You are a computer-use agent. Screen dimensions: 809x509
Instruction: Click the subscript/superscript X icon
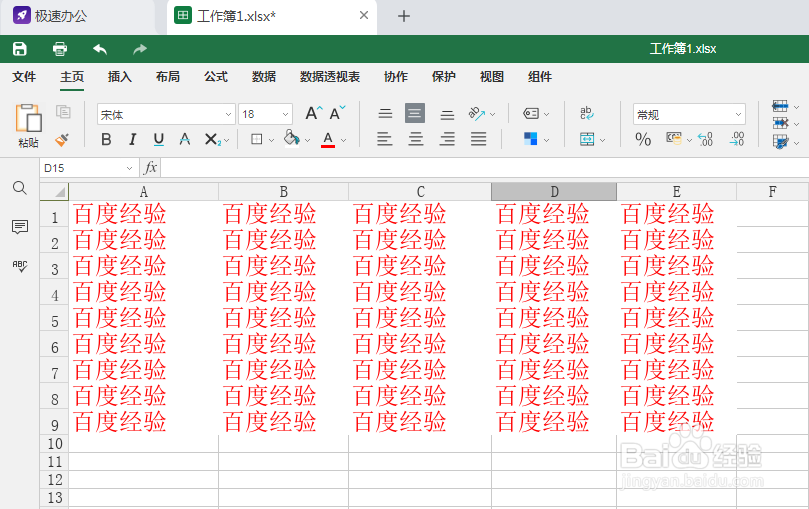click(x=212, y=139)
